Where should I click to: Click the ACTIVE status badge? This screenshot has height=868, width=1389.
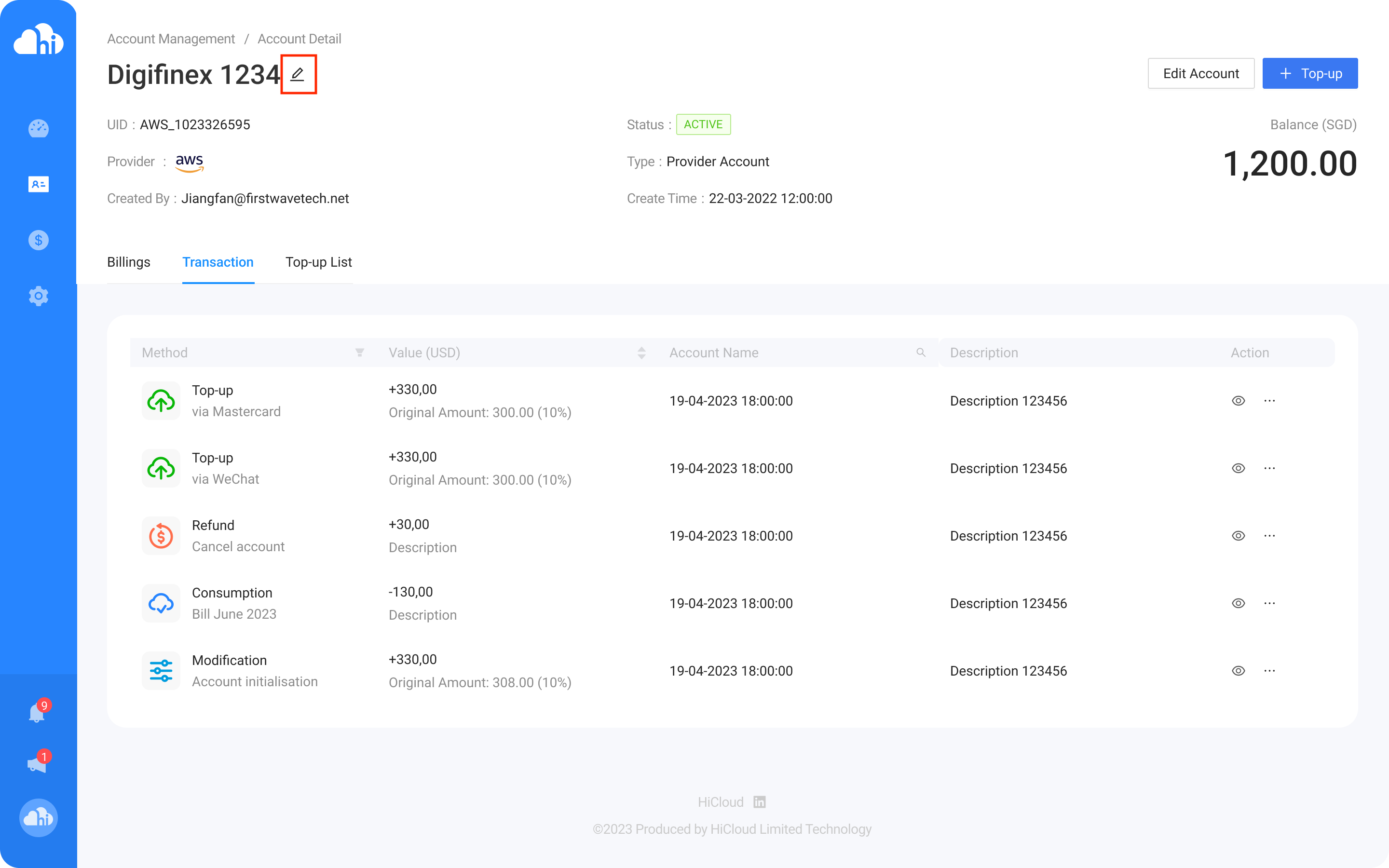(x=703, y=124)
